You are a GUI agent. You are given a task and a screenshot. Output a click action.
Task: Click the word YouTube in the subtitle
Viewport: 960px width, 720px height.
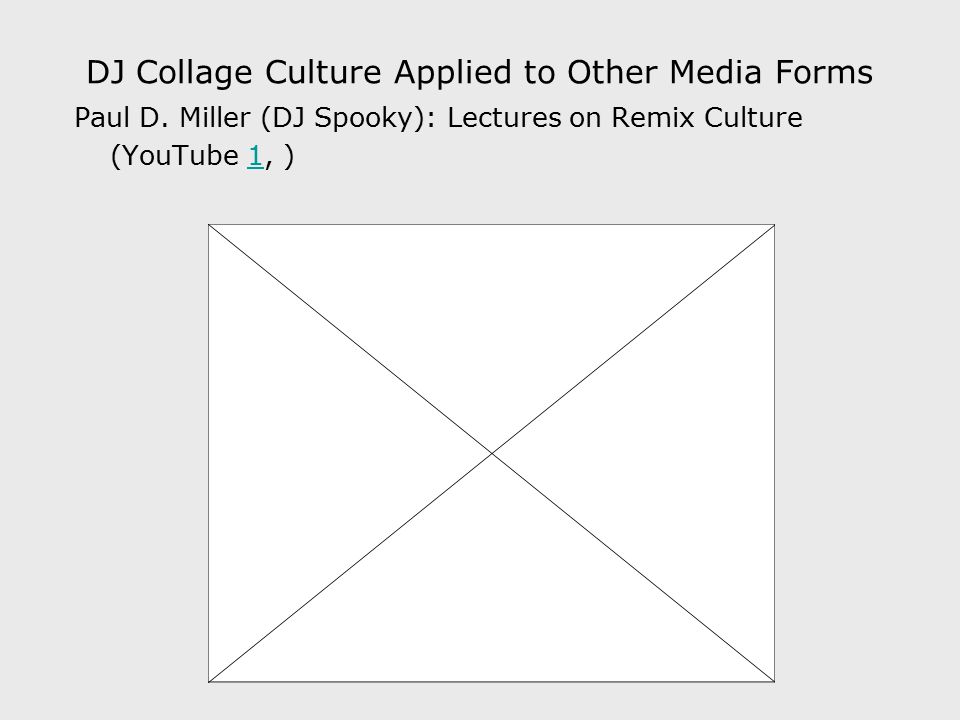181,156
